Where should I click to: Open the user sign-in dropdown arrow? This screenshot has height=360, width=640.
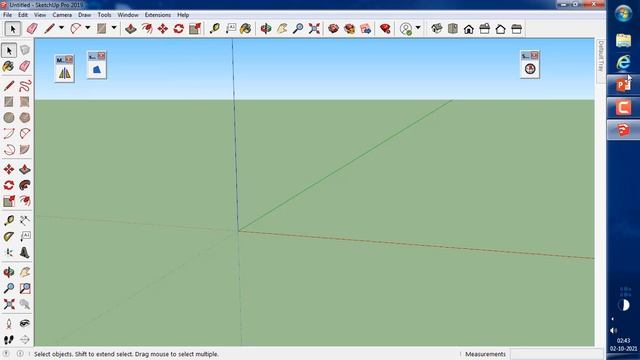point(418,28)
